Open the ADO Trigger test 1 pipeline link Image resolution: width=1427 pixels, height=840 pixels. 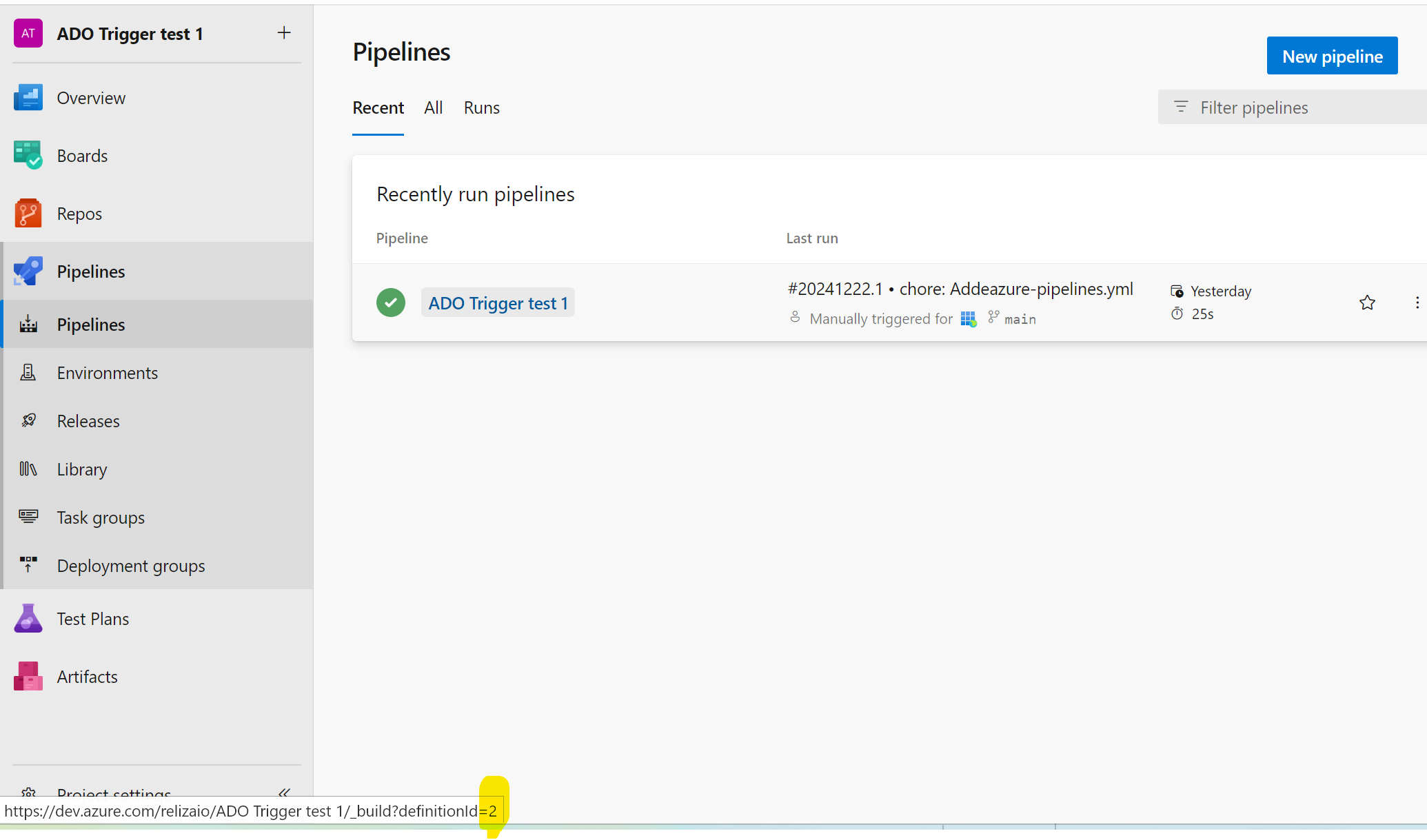[498, 303]
